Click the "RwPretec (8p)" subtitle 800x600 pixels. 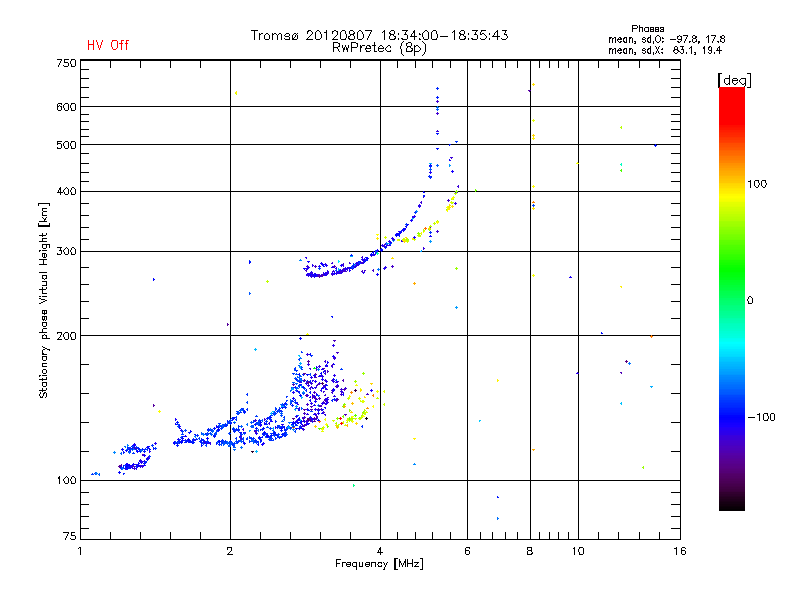point(379,48)
